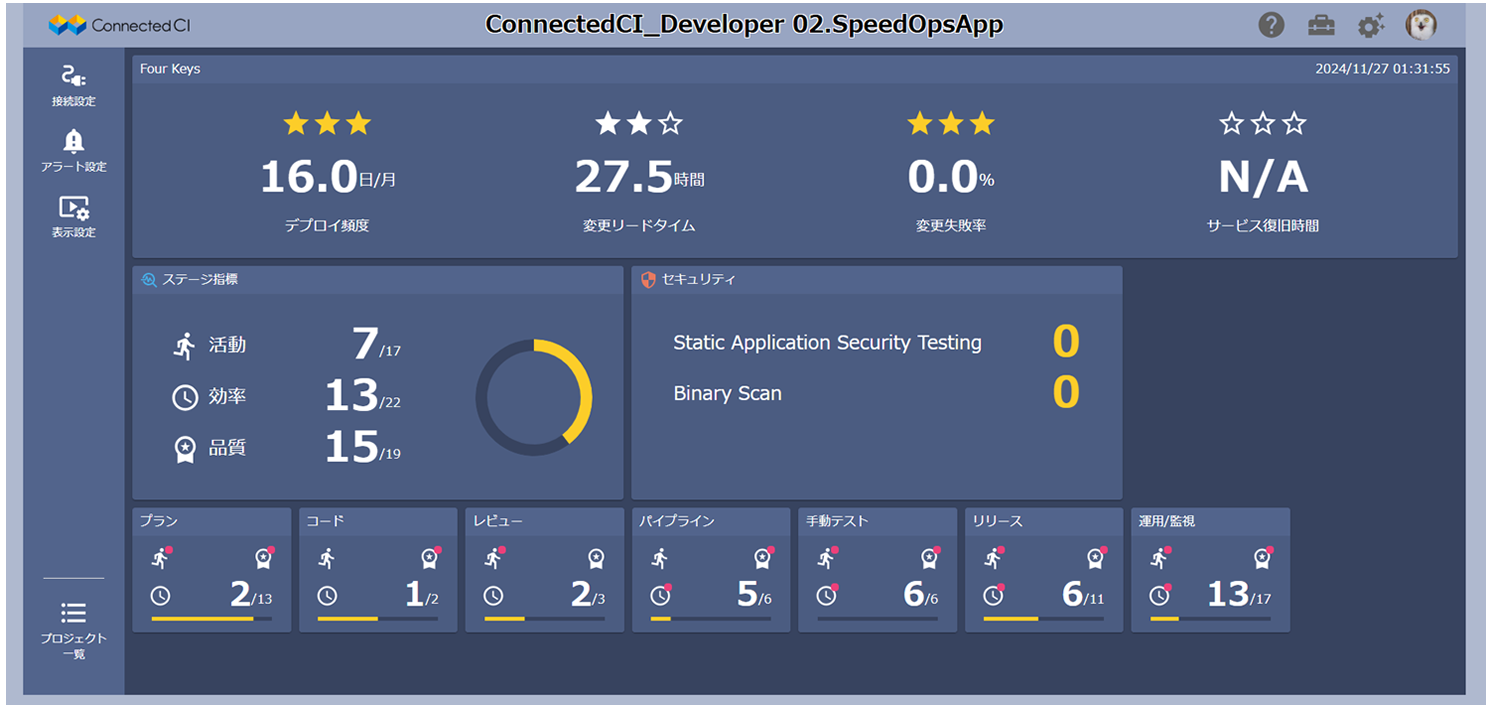Click the 0.0% change failure value
Viewport: 1491px width, 707px height.
pos(951,178)
